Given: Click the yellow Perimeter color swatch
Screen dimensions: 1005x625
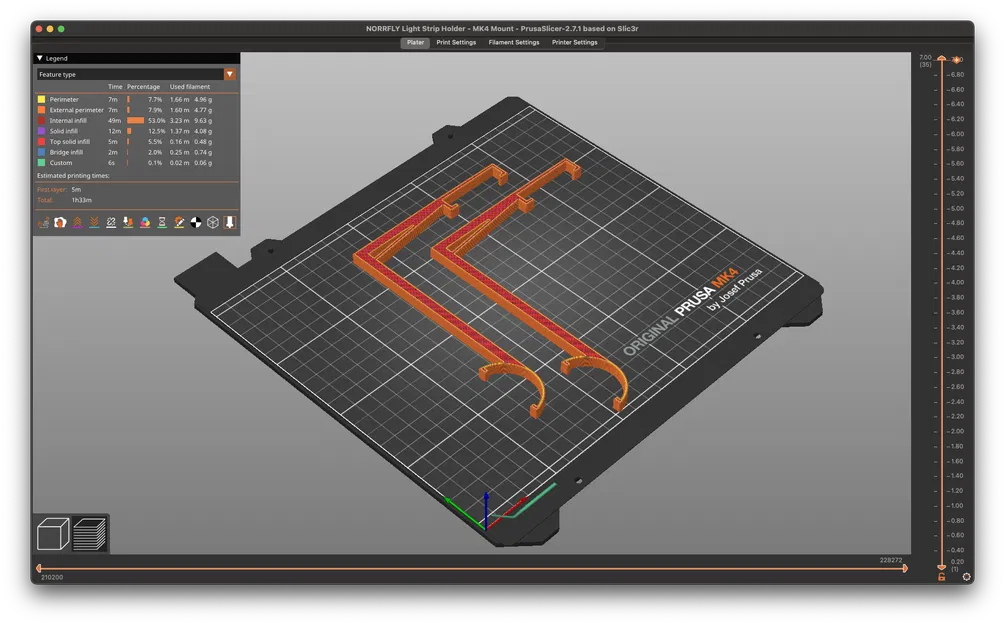Looking at the screenshot, I should pyautogui.click(x=41, y=99).
